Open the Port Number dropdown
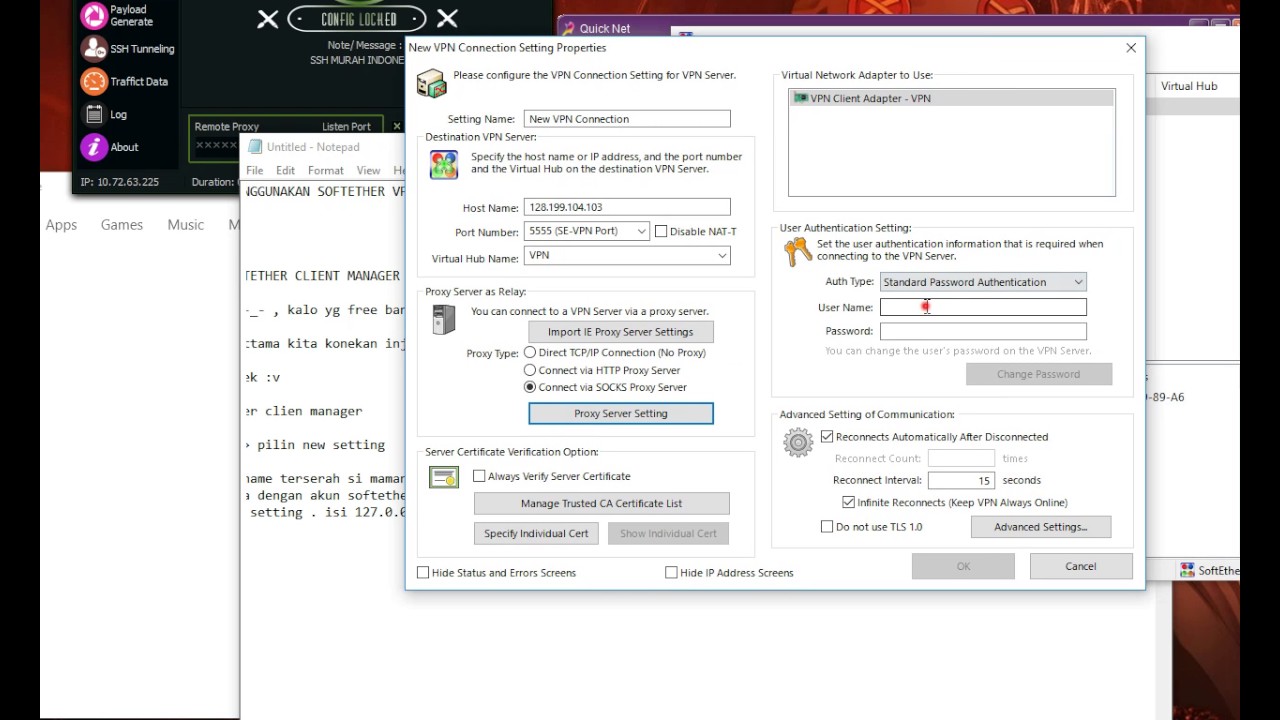The width and height of the screenshot is (1280, 720). coord(587,231)
